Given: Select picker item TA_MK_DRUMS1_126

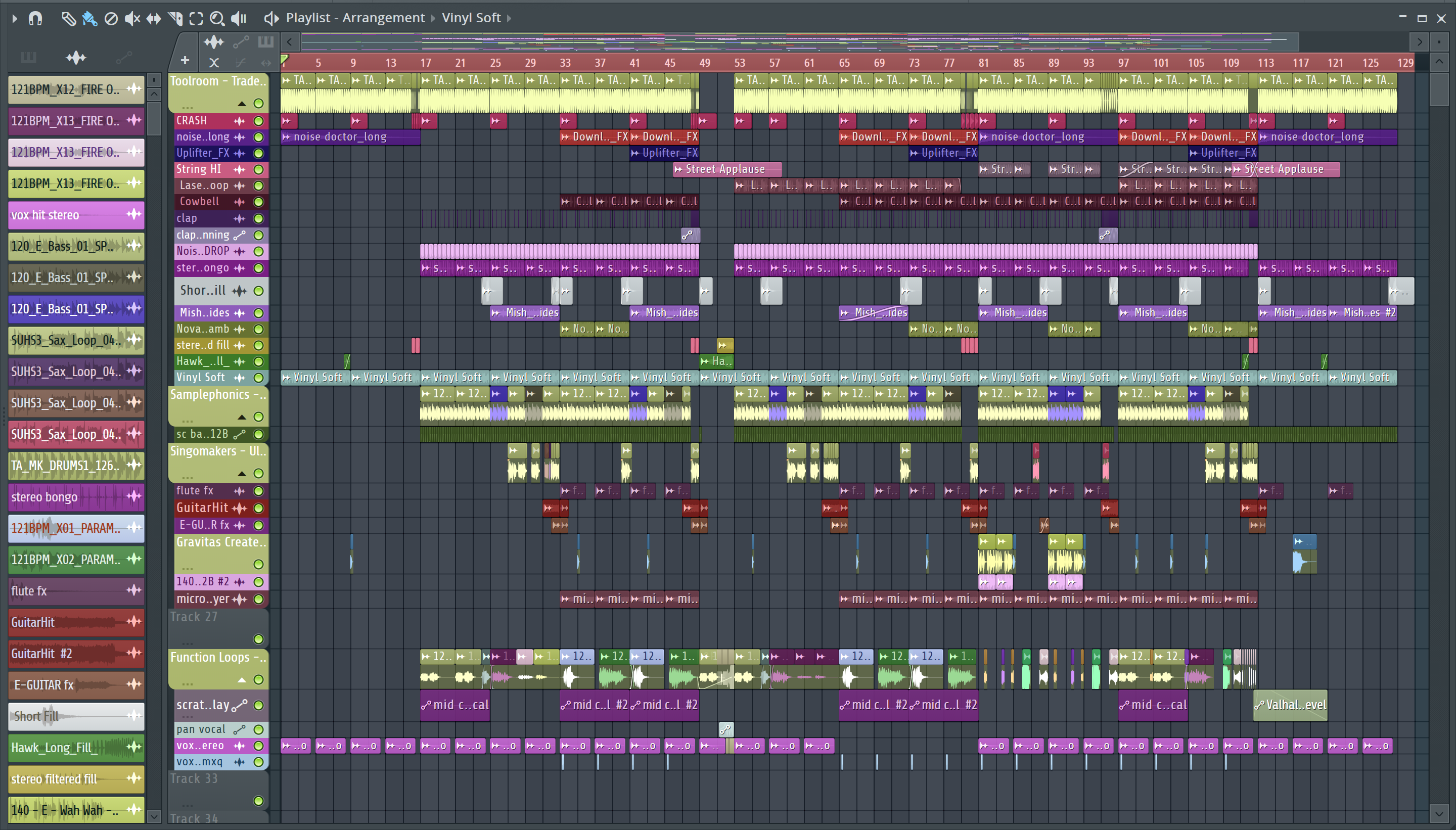Looking at the screenshot, I should (76, 466).
